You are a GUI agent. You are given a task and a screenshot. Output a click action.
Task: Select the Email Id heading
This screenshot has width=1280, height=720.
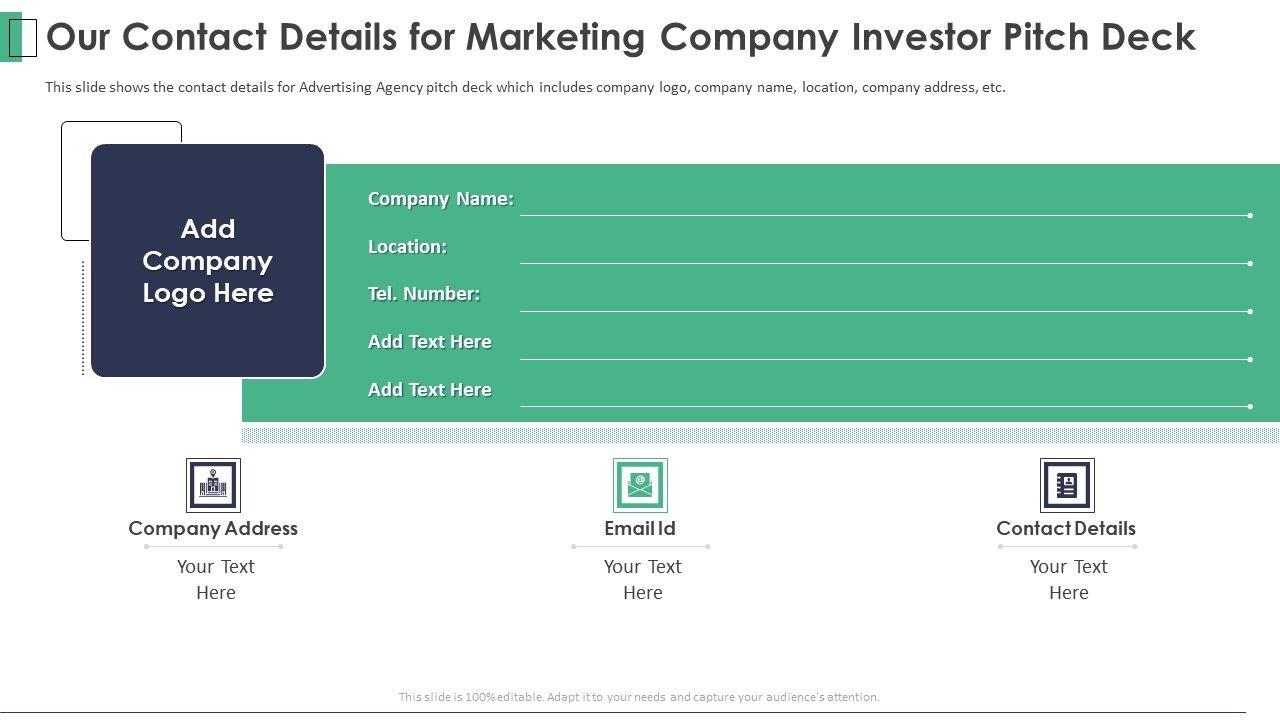click(640, 528)
